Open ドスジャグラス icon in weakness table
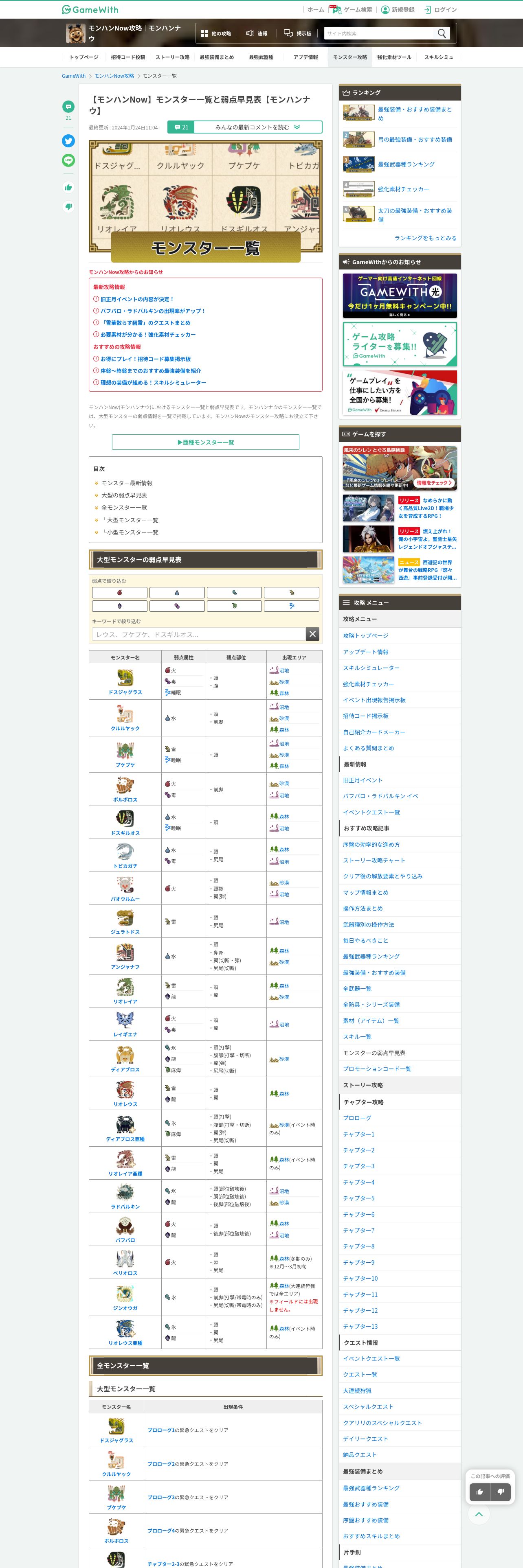 (x=125, y=677)
